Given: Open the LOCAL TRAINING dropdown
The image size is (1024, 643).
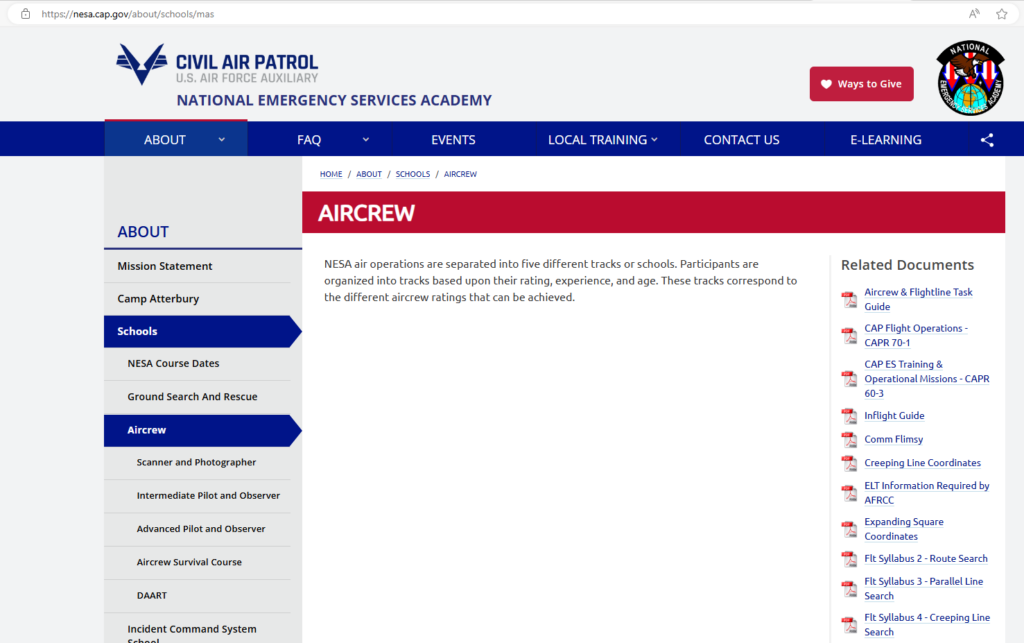Looking at the screenshot, I should tap(602, 140).
